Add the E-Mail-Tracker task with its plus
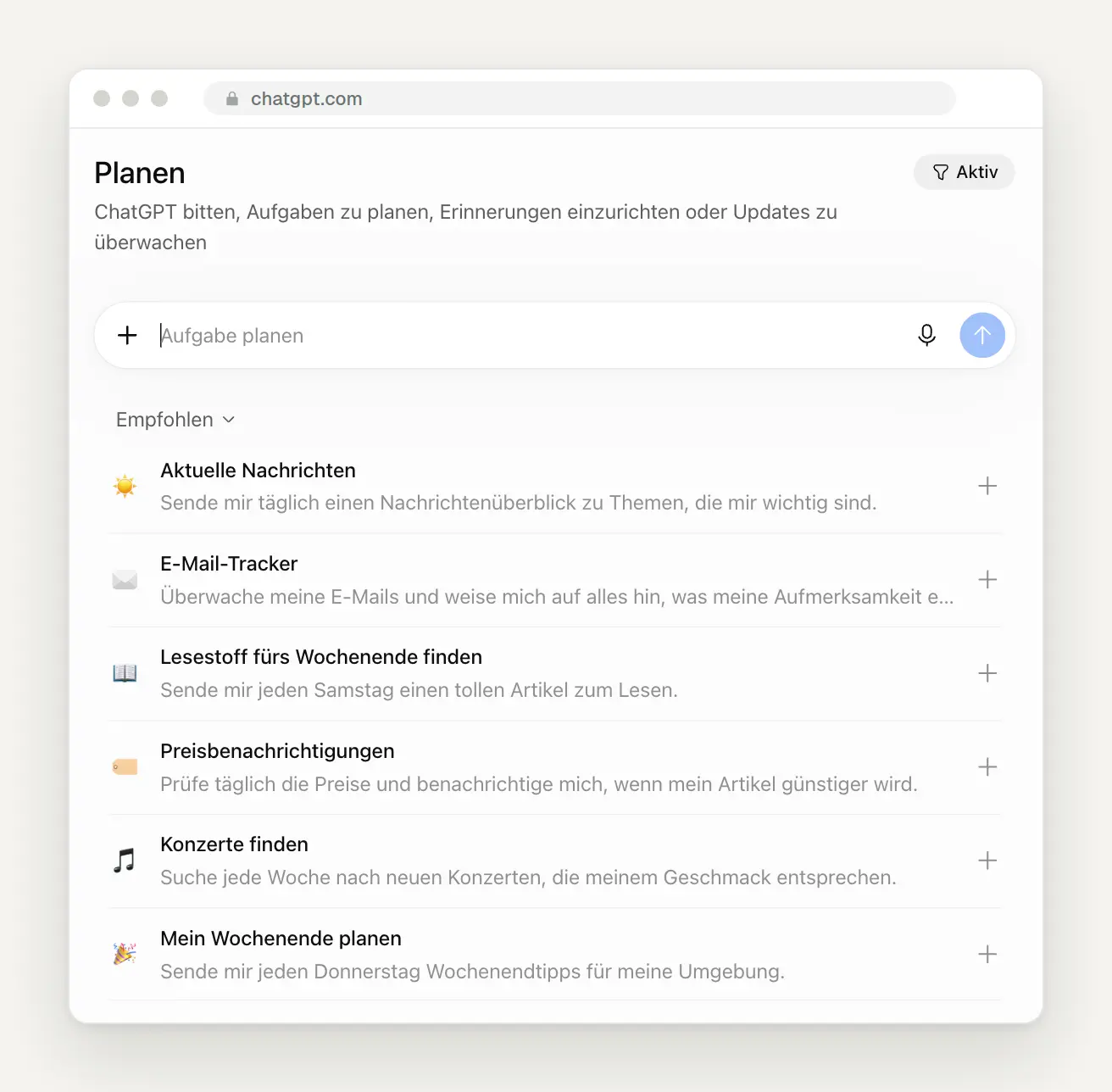The image size is (1112, 1092). click(987, 580)
